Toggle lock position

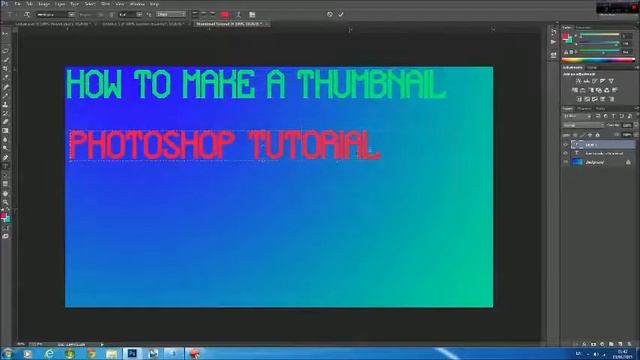pos(590,135)
